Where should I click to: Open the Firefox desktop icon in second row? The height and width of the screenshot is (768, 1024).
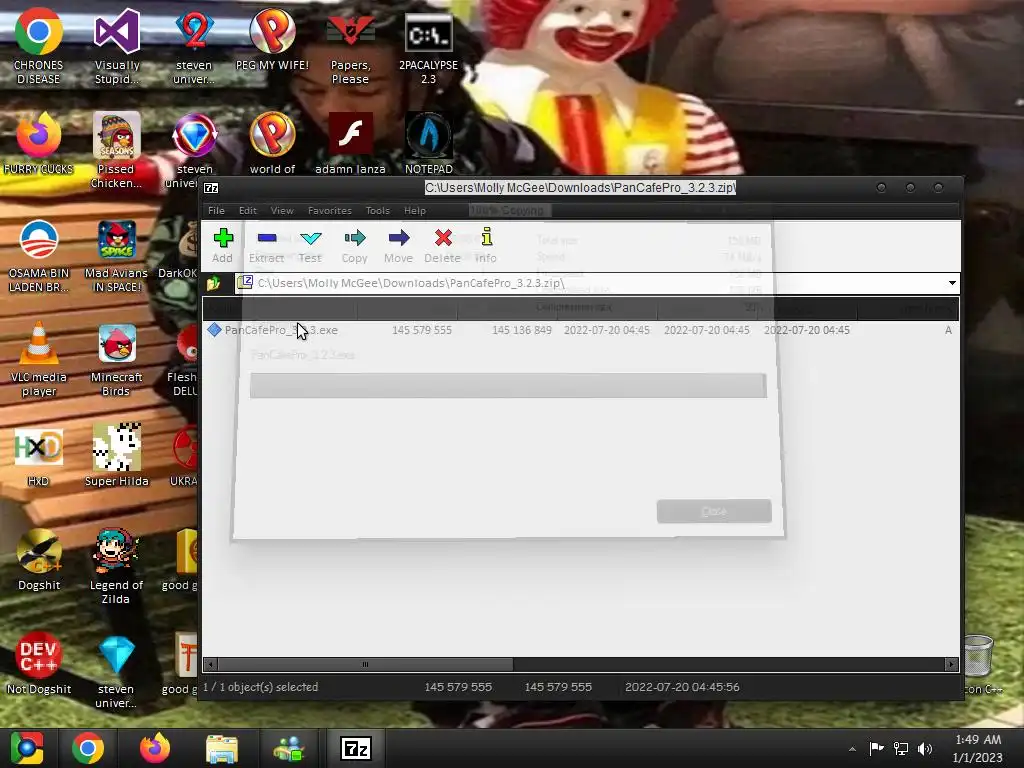[x=39, y=142]
